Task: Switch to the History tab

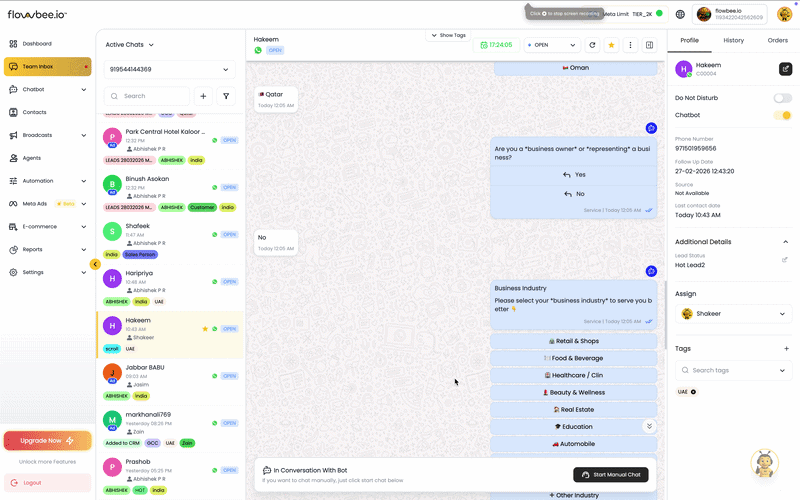Action: [x=733, y=40]
